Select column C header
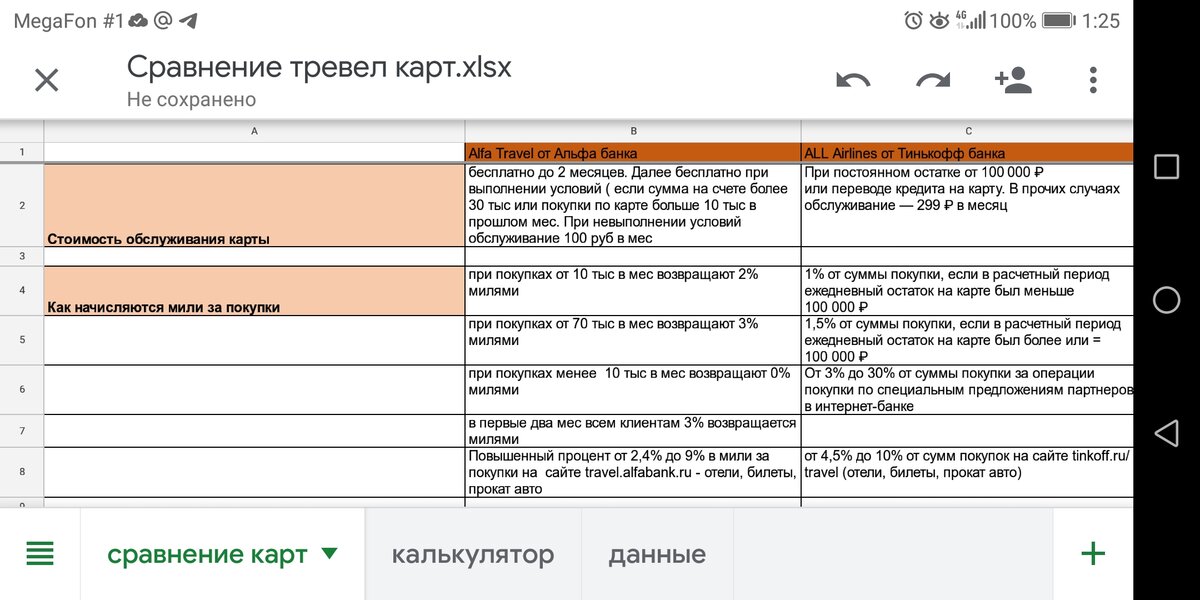 (968, 131)
